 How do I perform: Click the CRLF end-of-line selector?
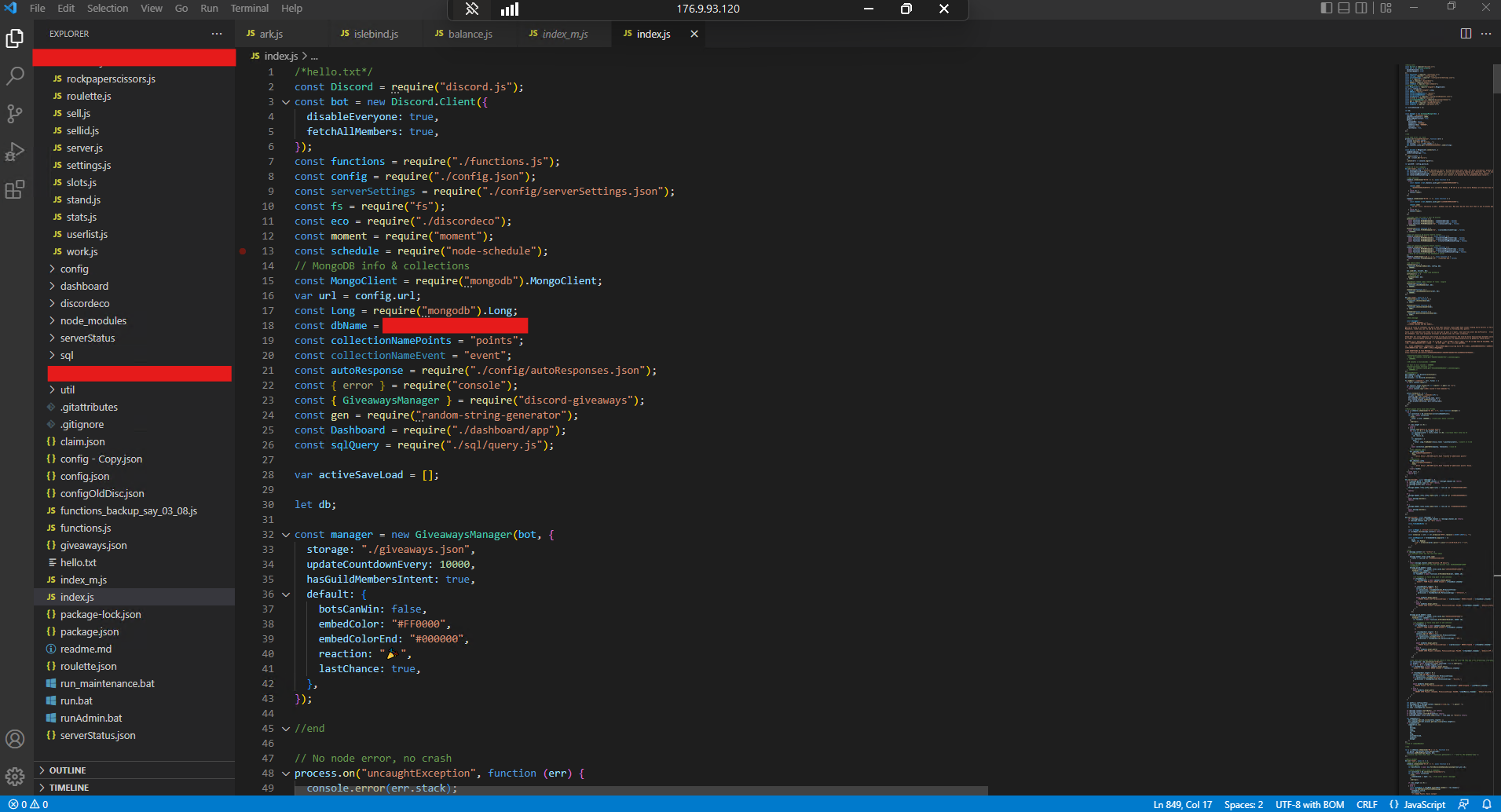1367,804
